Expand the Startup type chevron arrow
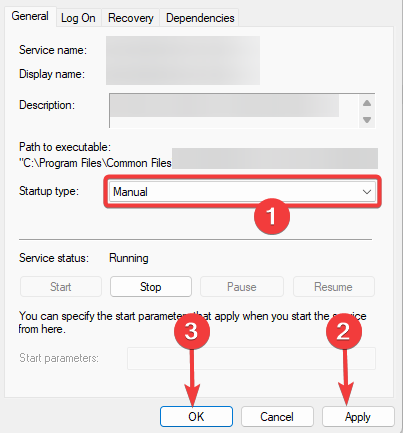Image resolution: width=403 pixels, height=433 pixels. [x=367, y=192]
